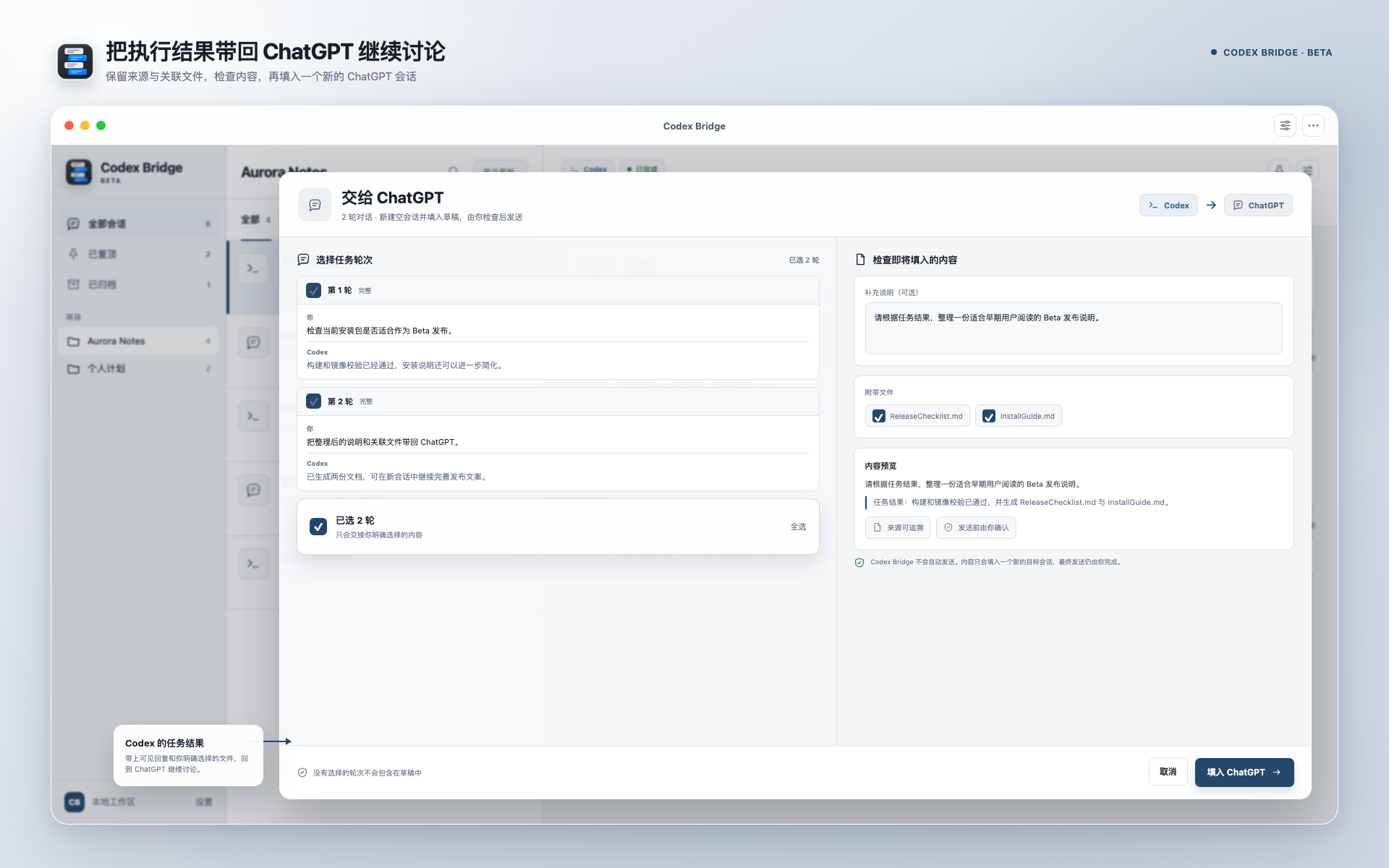Click the dialog title 交给 ChatGPT

[x=393, y=197]
